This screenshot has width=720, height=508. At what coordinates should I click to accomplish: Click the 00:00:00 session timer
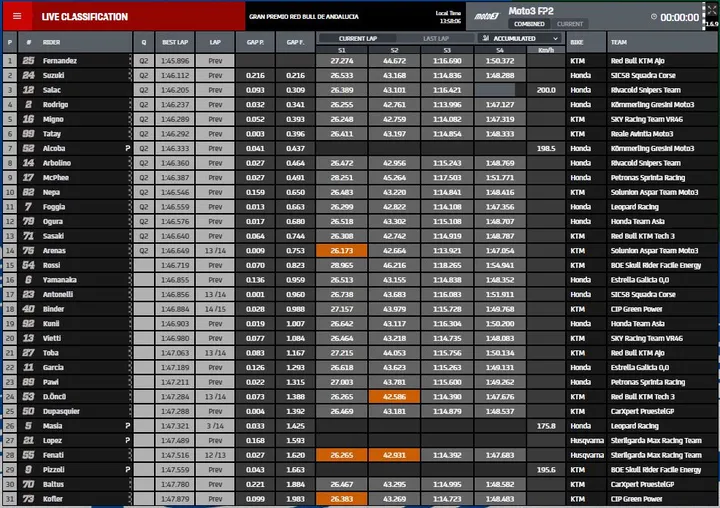(x=679, y=17)
